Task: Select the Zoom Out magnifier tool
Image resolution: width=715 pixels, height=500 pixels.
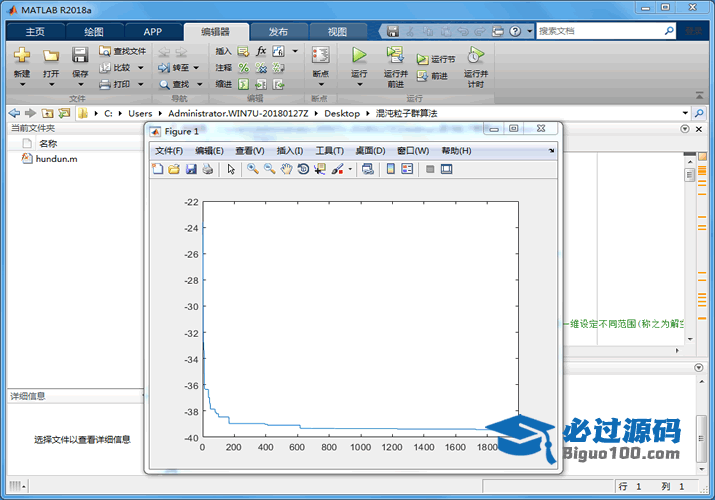Action: (x=269, y=169)
